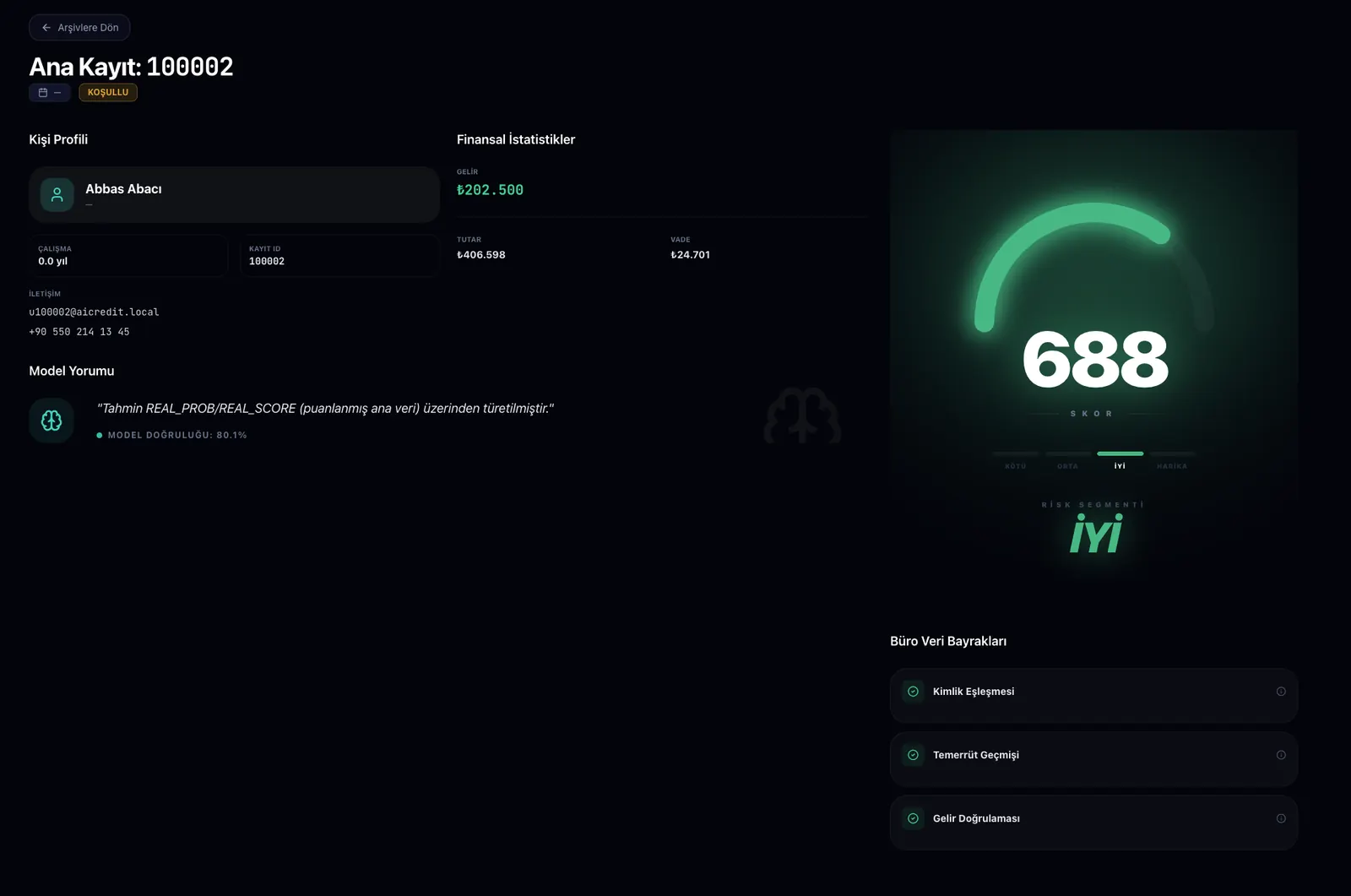Click the Arşivlere Dön back button
1351x896 pixels.
pos(79,28)
